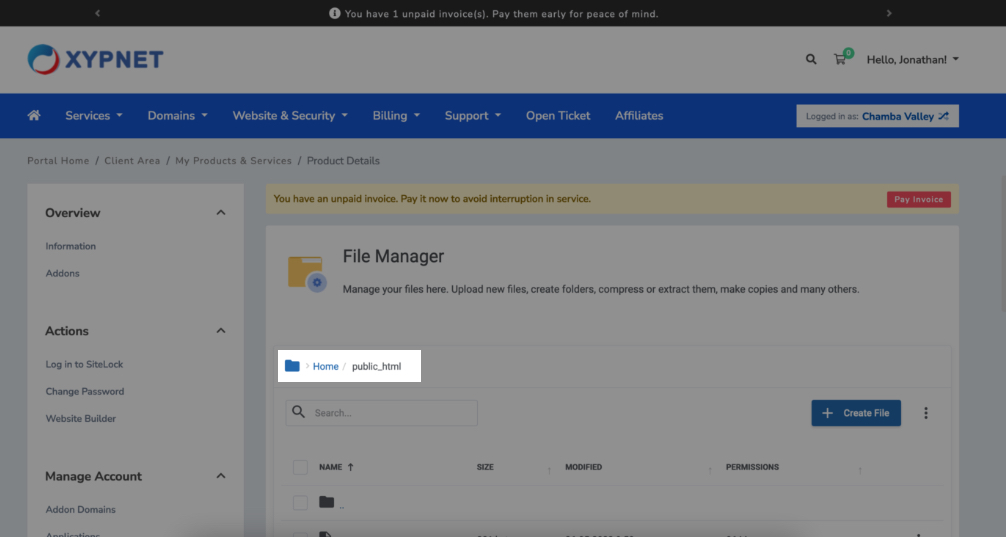Toggle the select-all checkbox in the NAME header

click(x=300, y=467)
